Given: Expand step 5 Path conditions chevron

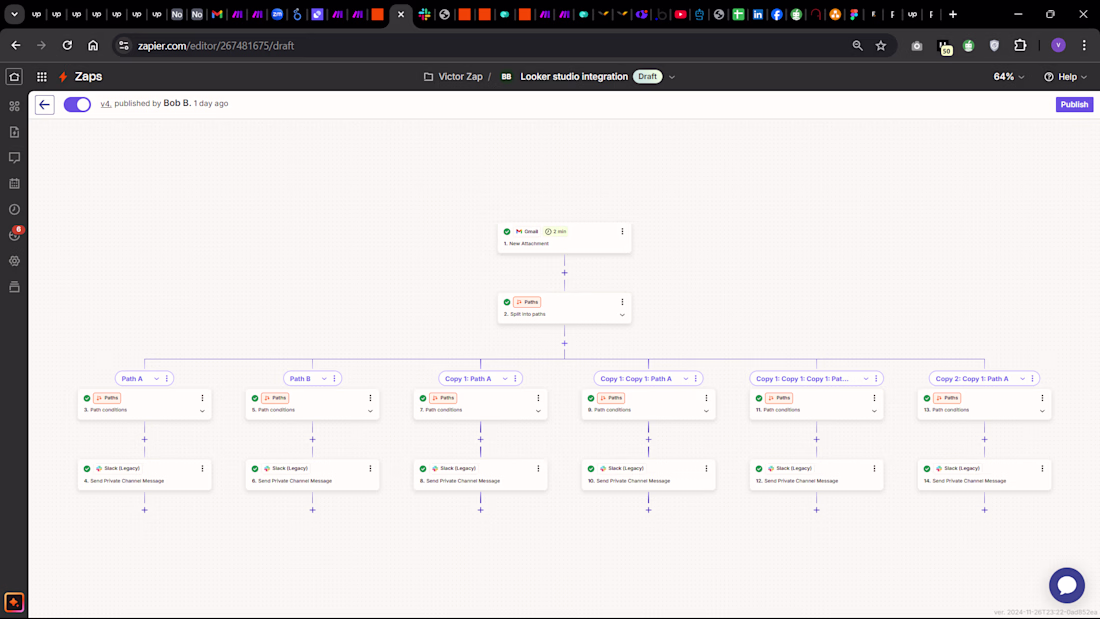Looking at the screenshot, I should pos(370,411).
